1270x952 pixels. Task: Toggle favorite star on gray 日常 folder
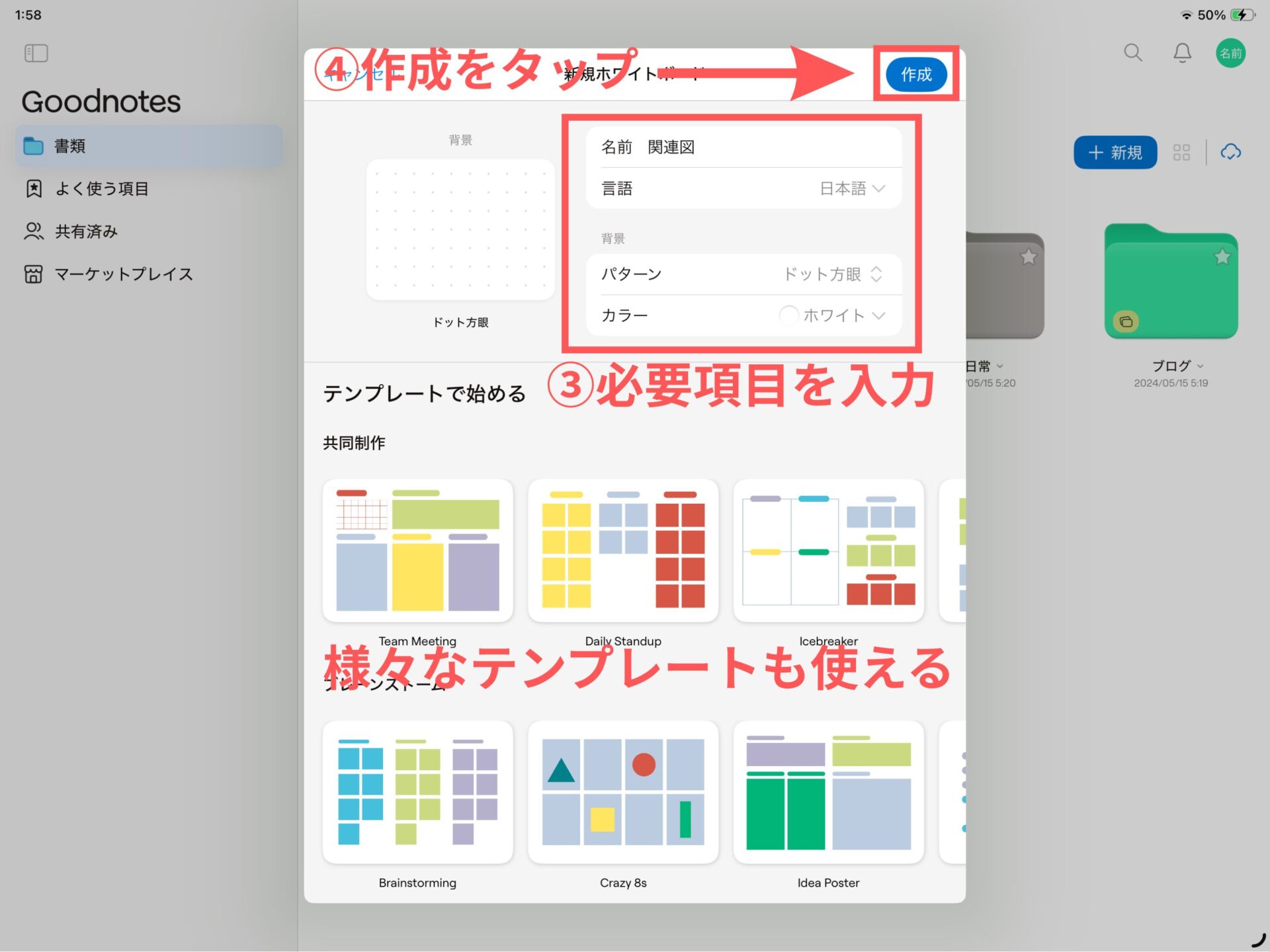coord(1028,257)
